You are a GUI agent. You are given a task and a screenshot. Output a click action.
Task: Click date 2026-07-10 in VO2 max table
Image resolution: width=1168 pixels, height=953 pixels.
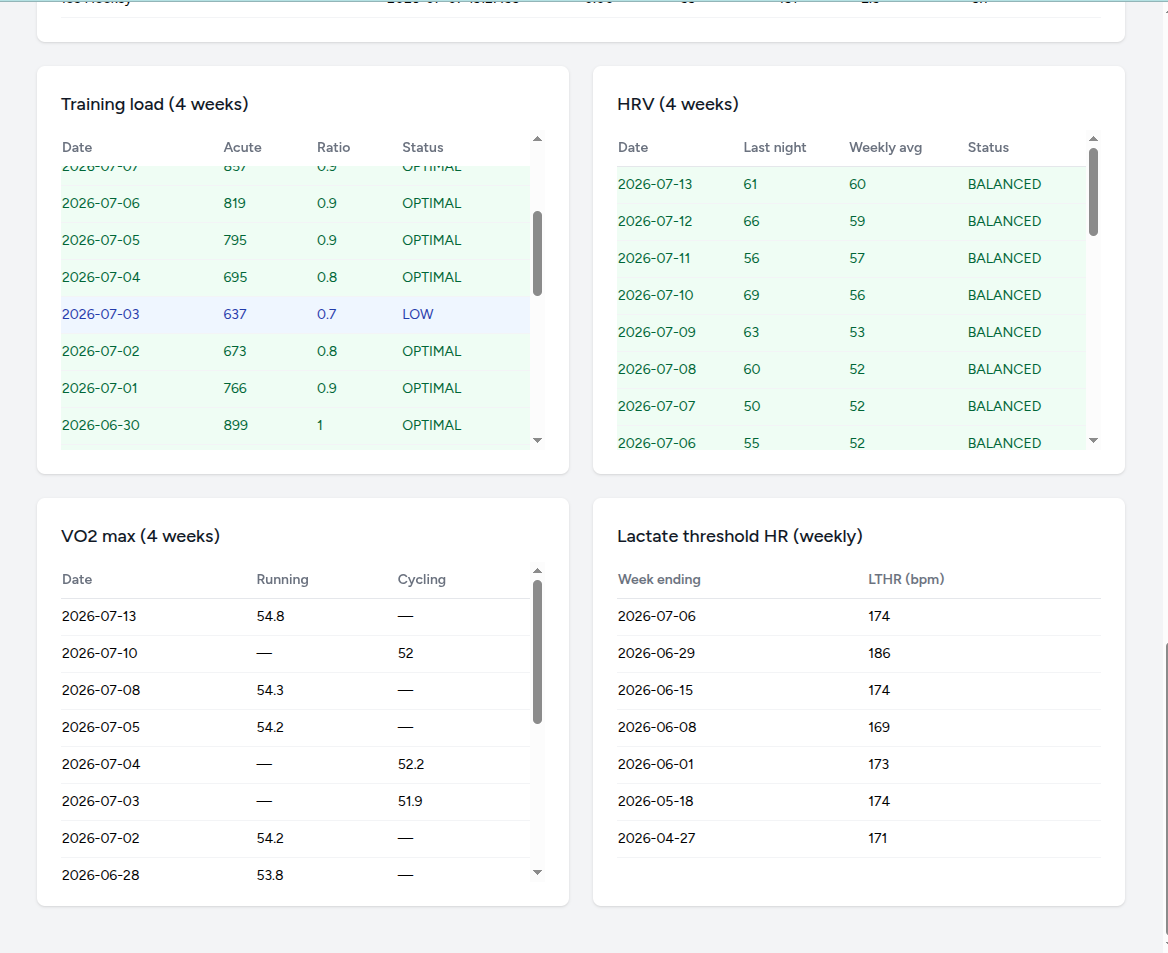(x=100, y=653)
